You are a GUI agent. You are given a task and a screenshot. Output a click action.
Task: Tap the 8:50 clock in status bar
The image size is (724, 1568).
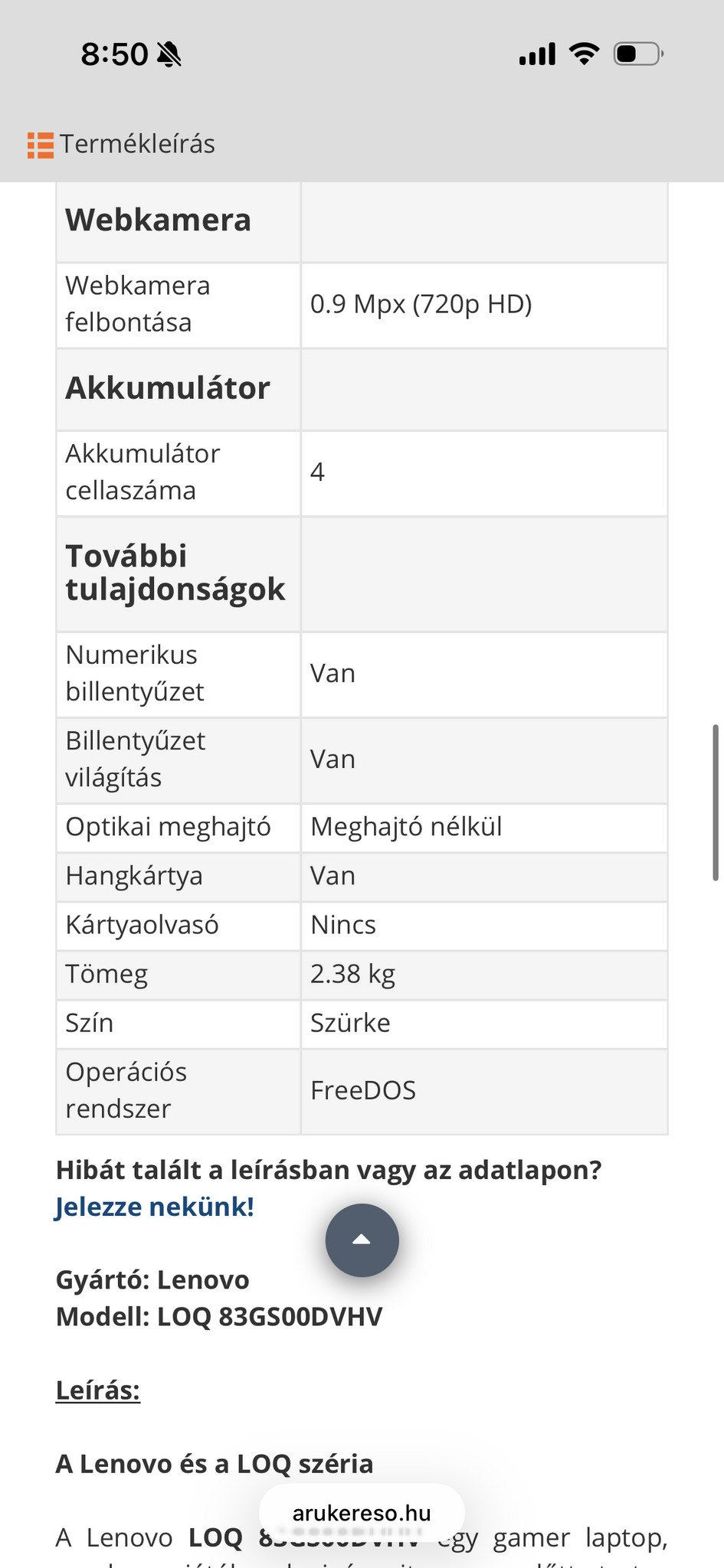tap(114, 54)
